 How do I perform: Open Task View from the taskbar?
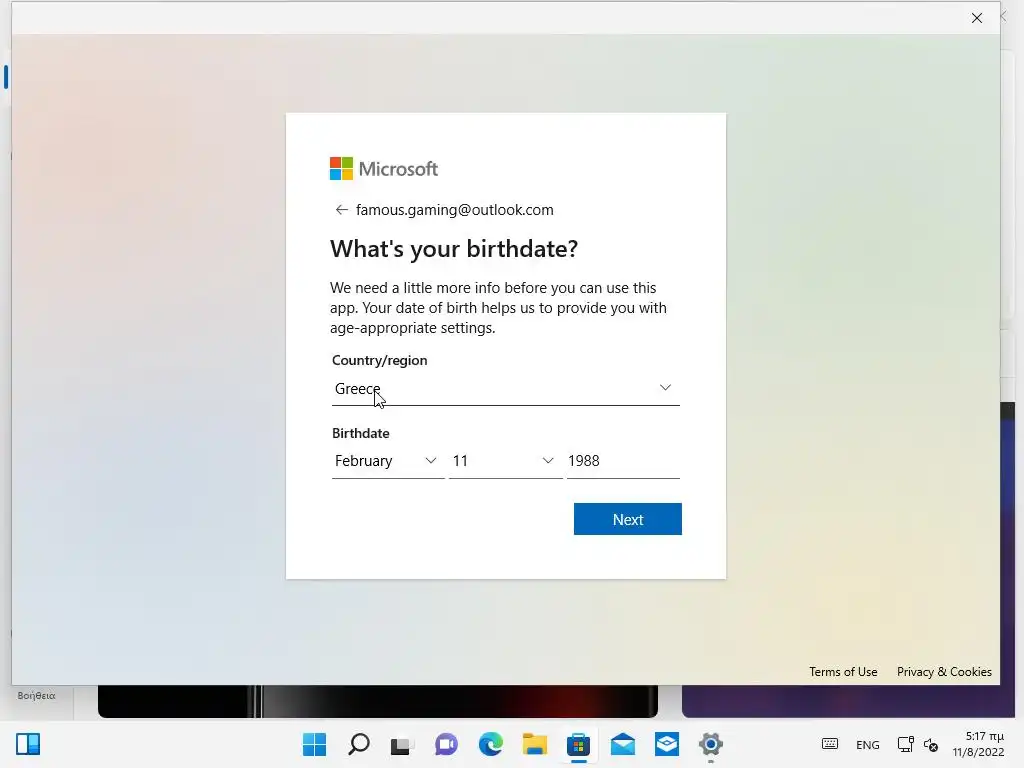coord(402,744)
